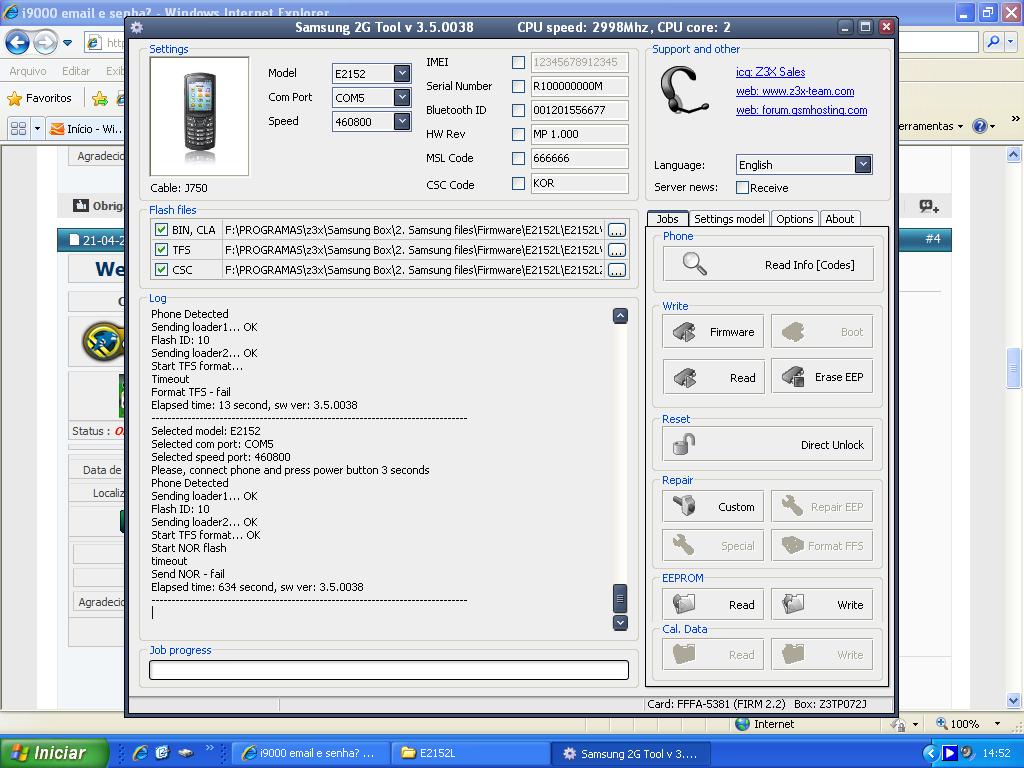Enable the IMEI checkbox
The height and width of the screenshot is (768, 1024).
coord(519,63)
